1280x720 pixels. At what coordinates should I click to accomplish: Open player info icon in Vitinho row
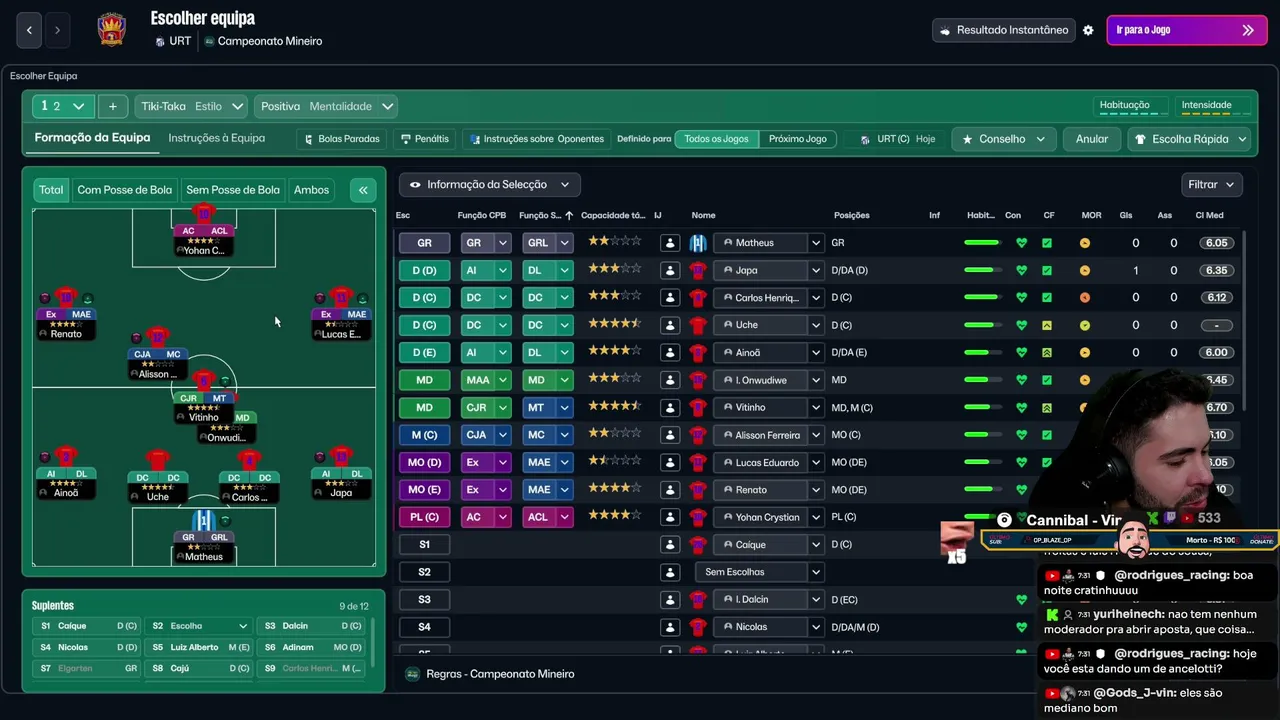coord(670,407)
